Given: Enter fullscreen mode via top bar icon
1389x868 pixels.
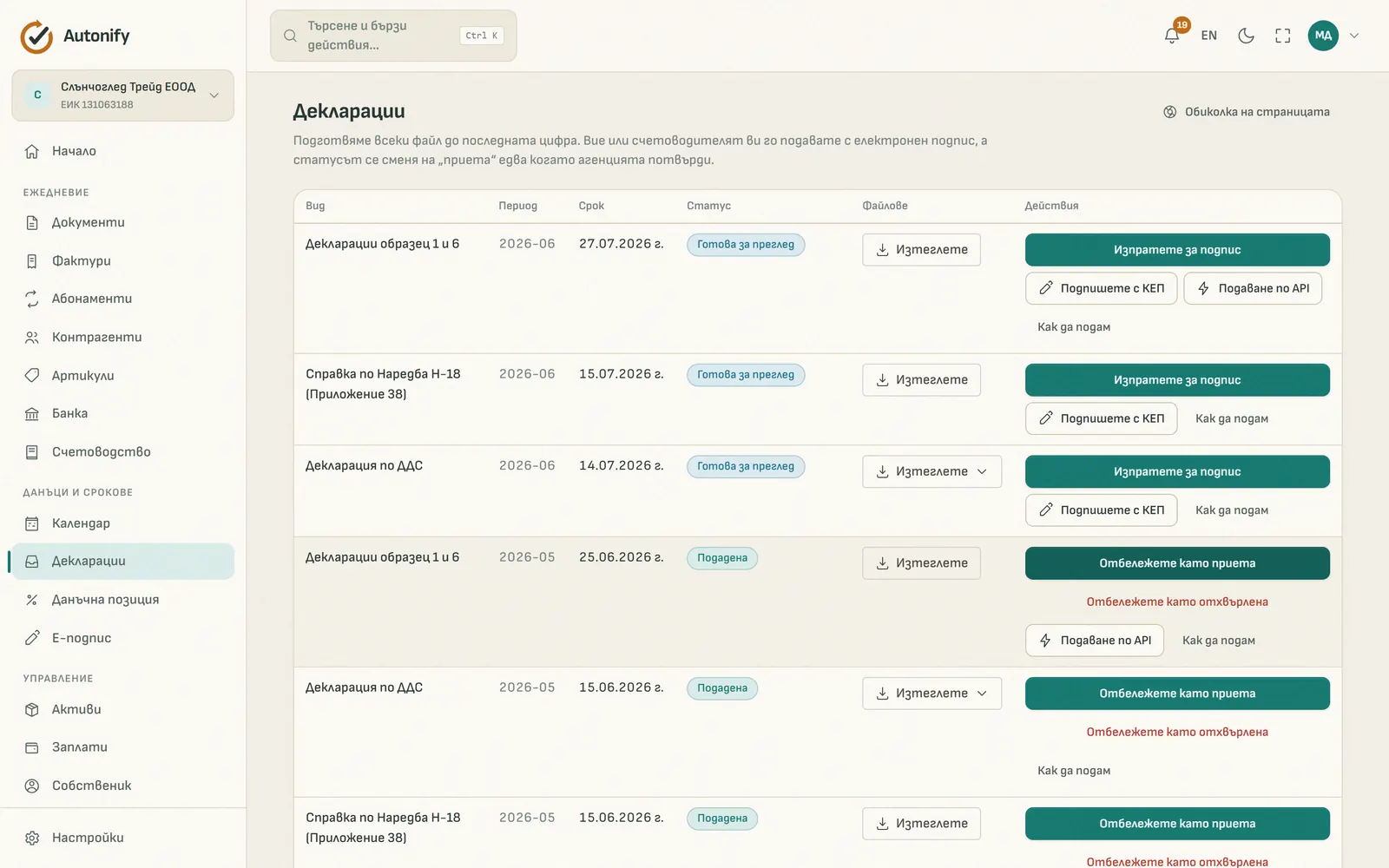Looking at the screenshot, I should (x=1282, y=36).
